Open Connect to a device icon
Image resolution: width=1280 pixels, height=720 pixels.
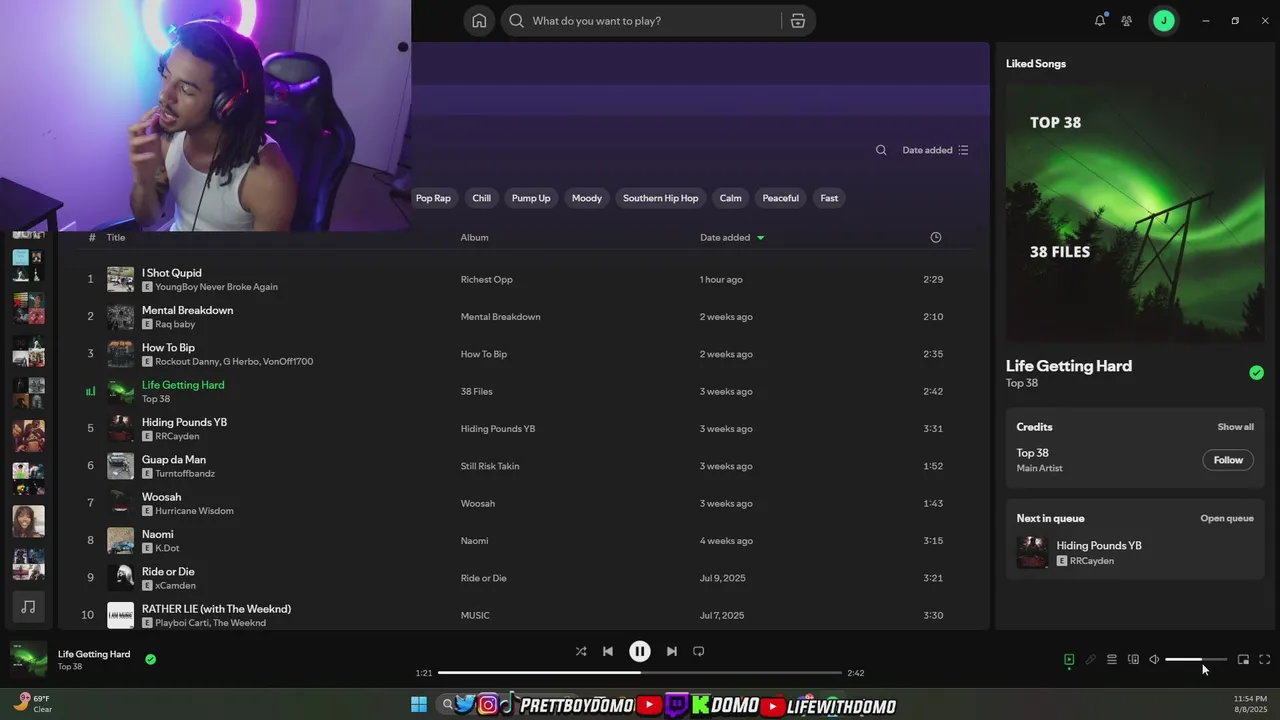coord(1133,660)
